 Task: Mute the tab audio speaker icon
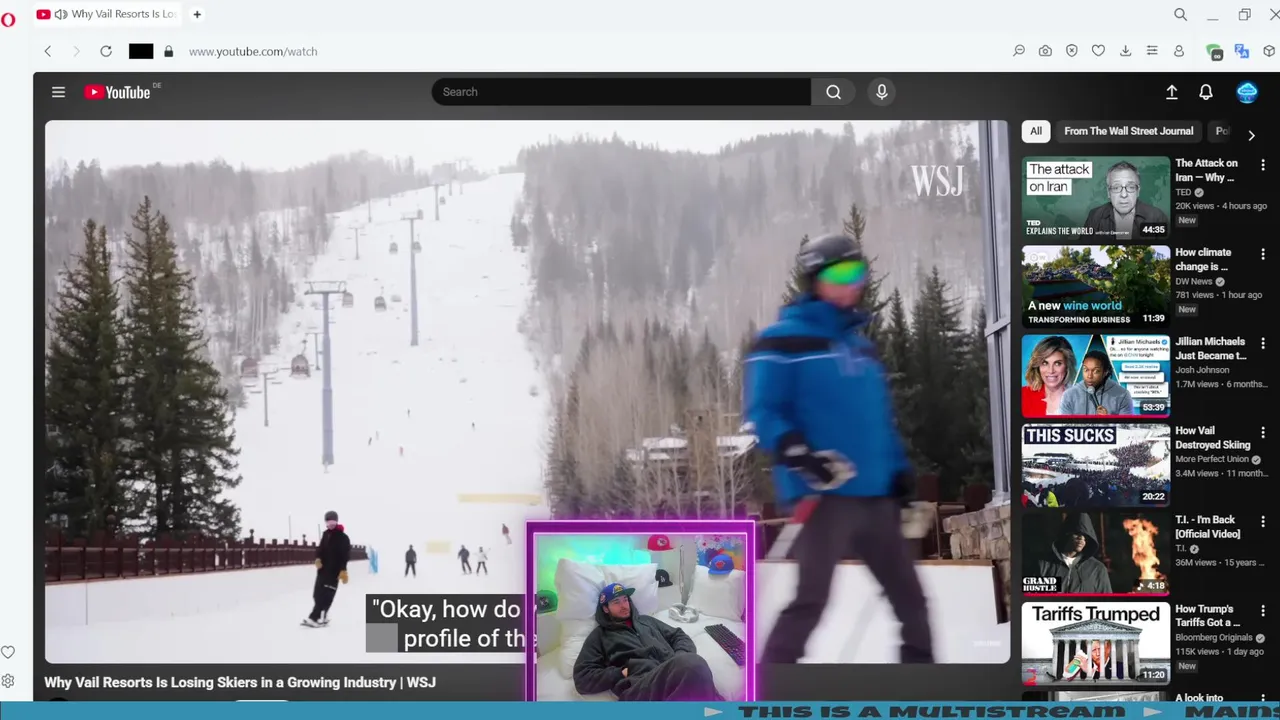click(61, 14)
